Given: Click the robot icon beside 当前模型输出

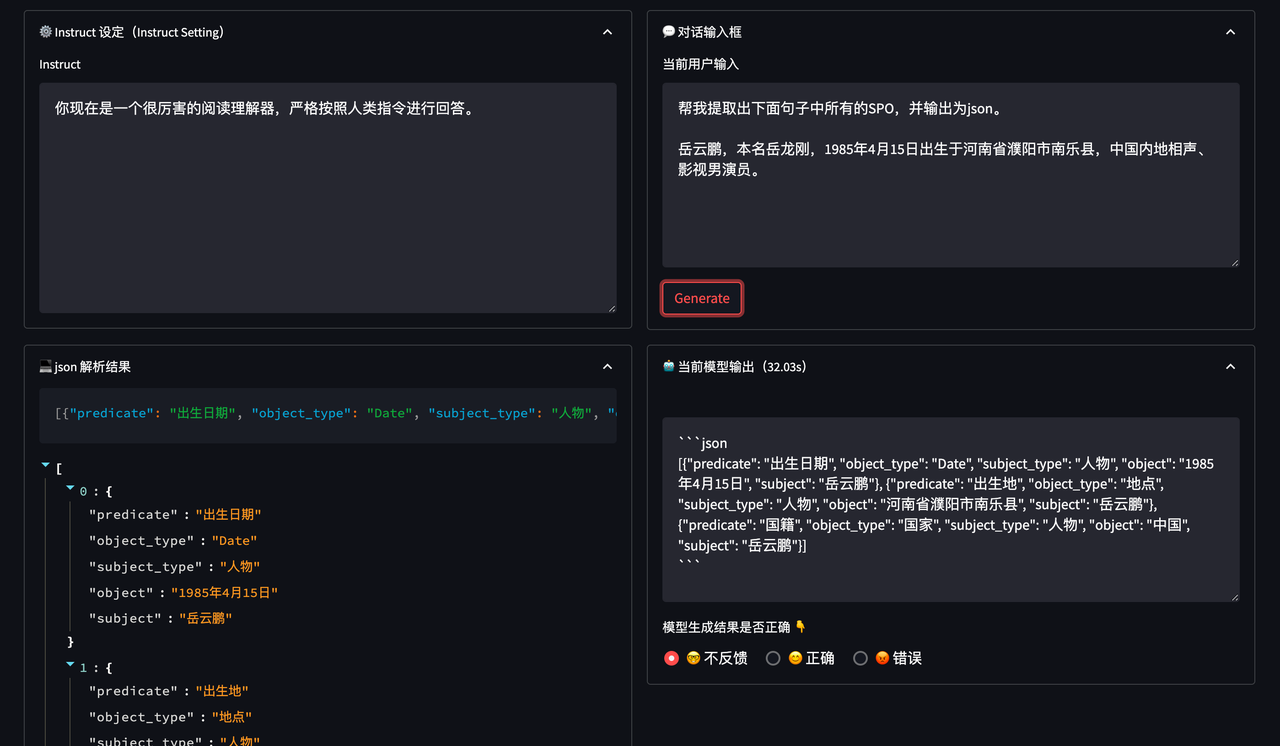Looking at the screenshot, I should pyautogui.click(x=669, y=367).
